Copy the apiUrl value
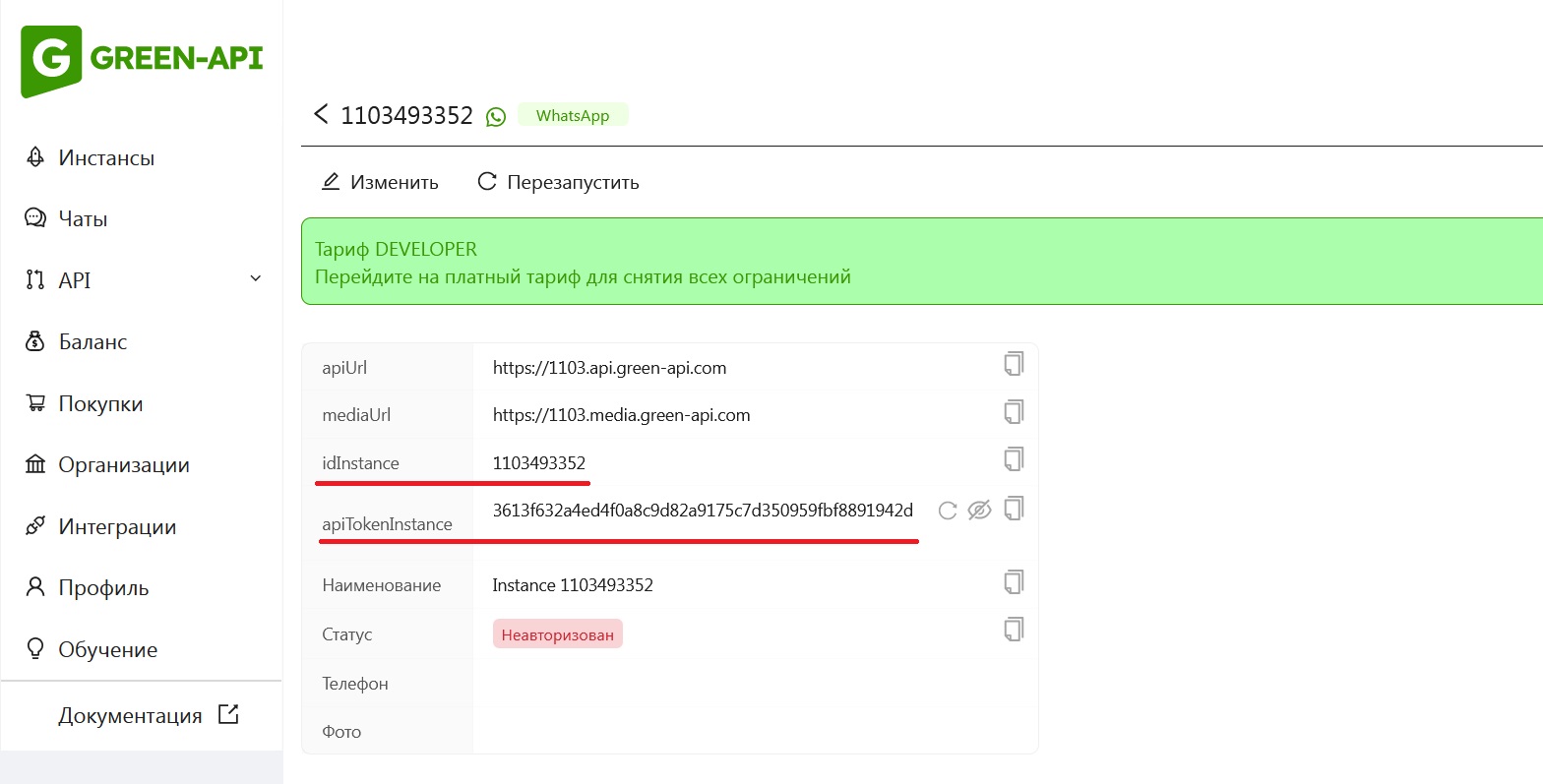 click(x=1014, y=364)
